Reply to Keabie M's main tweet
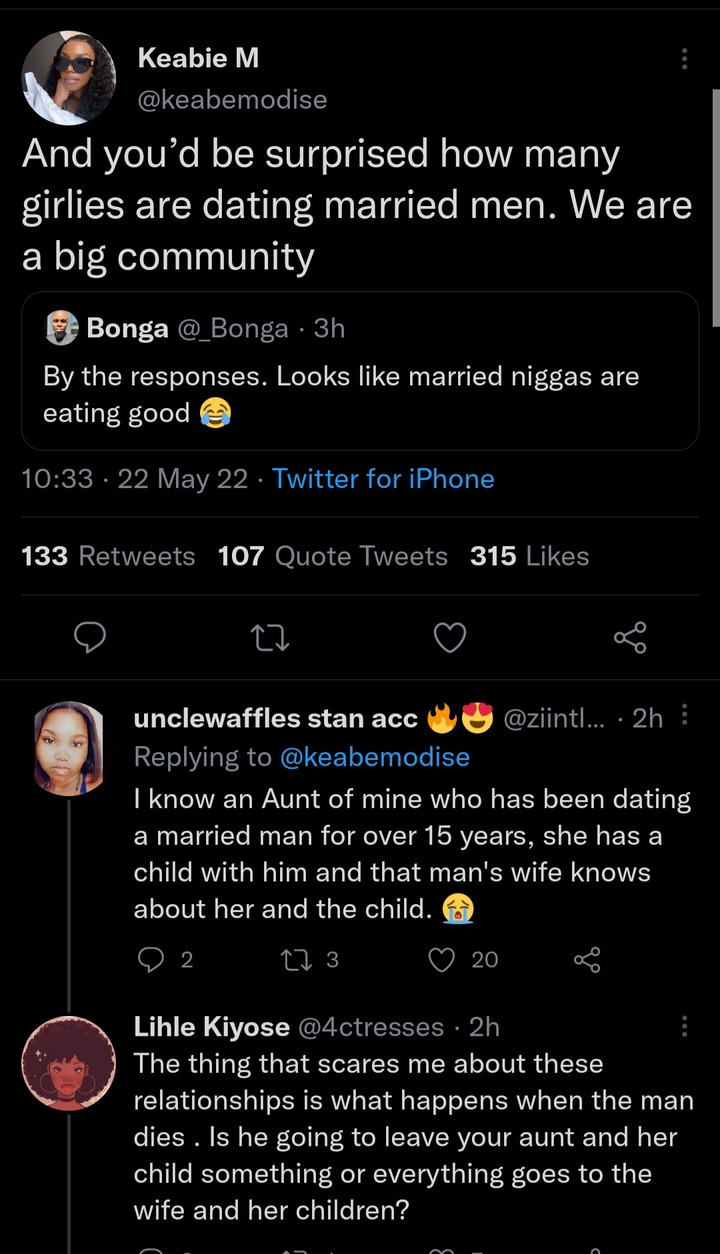 (91, 637)
